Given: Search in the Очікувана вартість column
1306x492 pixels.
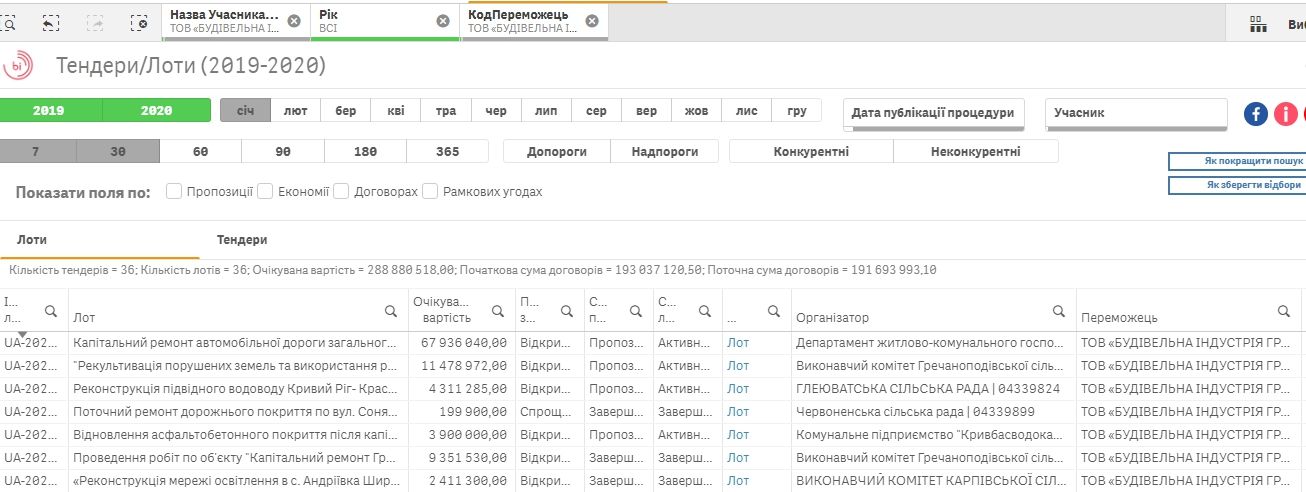Looking at the screenshot, I should pyautogui.click(x=498, y=311).
